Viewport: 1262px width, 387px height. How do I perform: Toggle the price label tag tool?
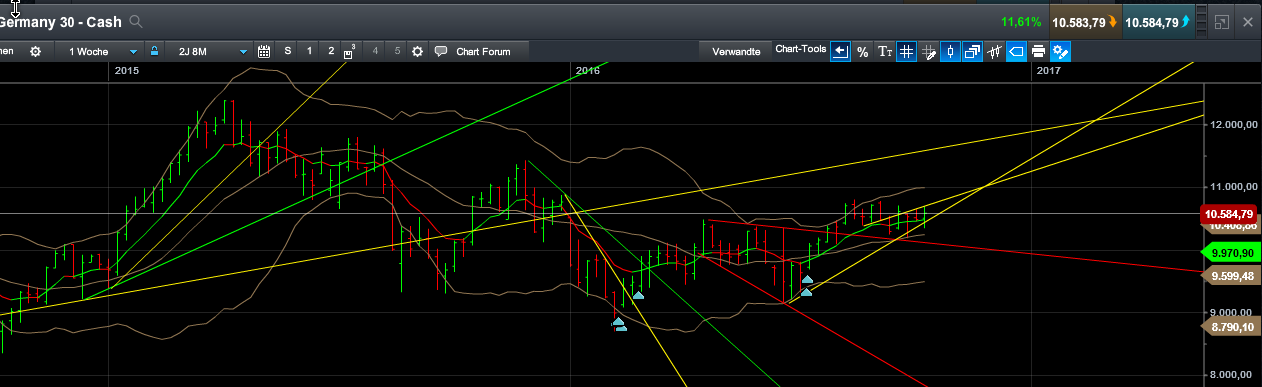1016,51
